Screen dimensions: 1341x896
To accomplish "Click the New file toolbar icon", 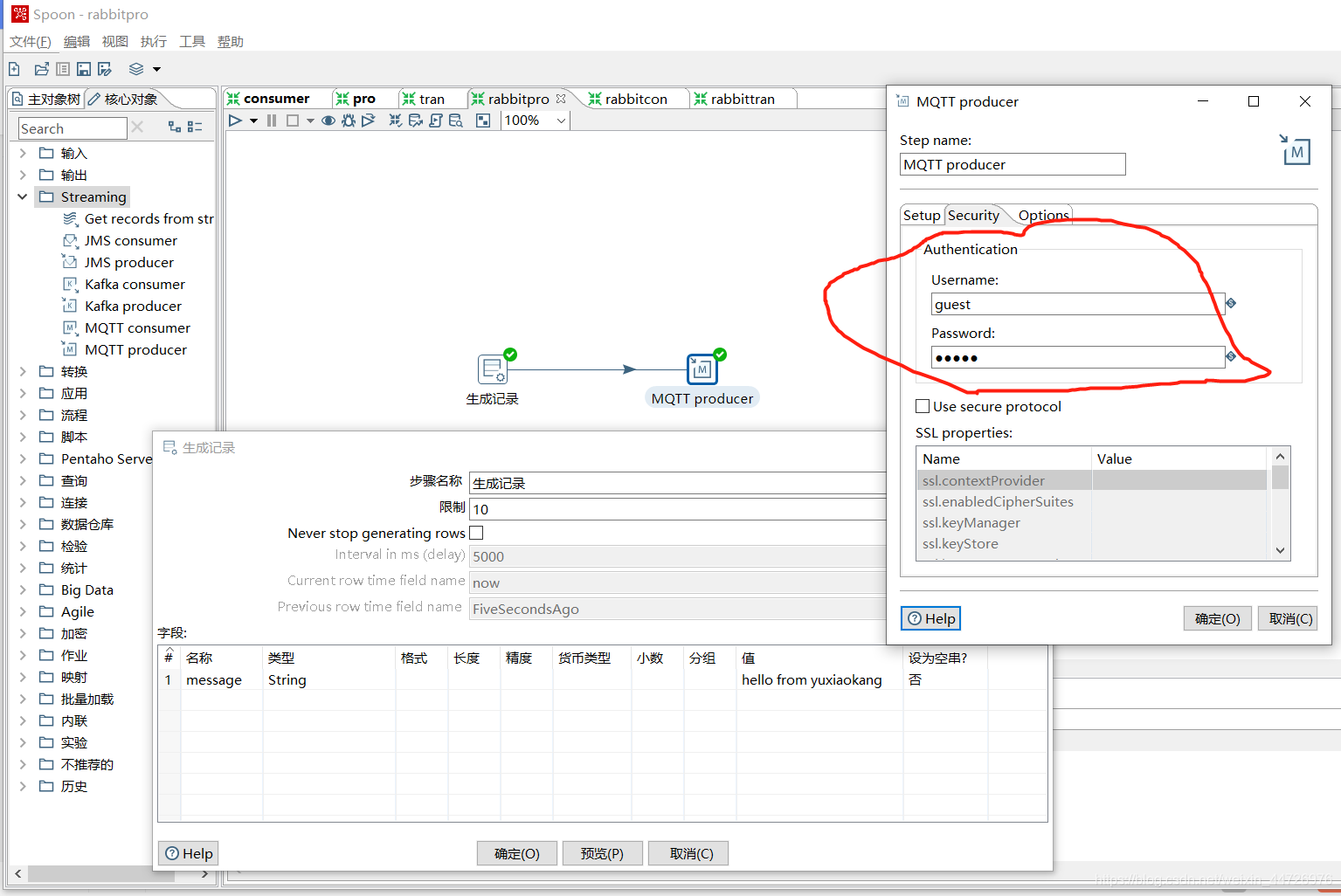I will pos(14,69).
